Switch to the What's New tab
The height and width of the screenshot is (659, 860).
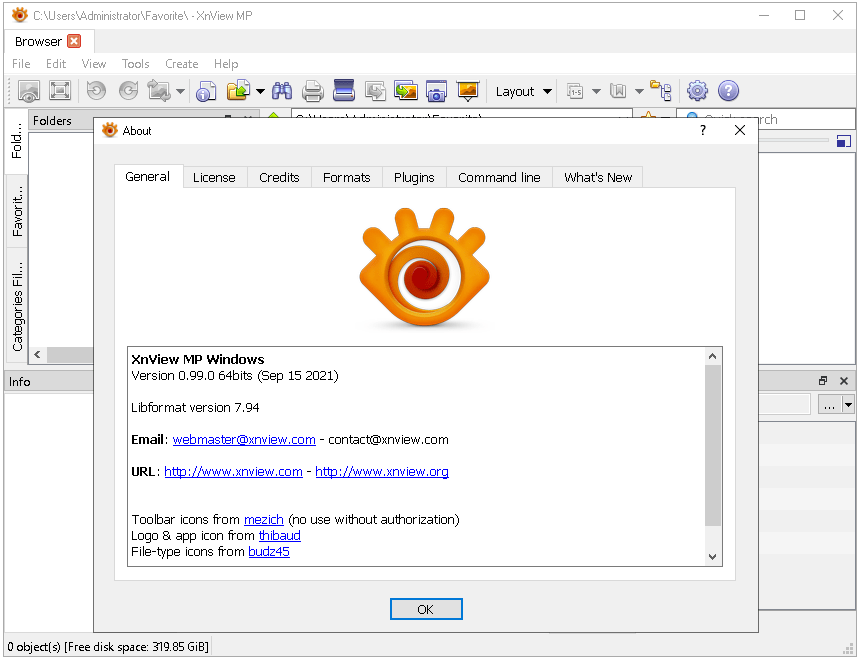click(598, 178)
